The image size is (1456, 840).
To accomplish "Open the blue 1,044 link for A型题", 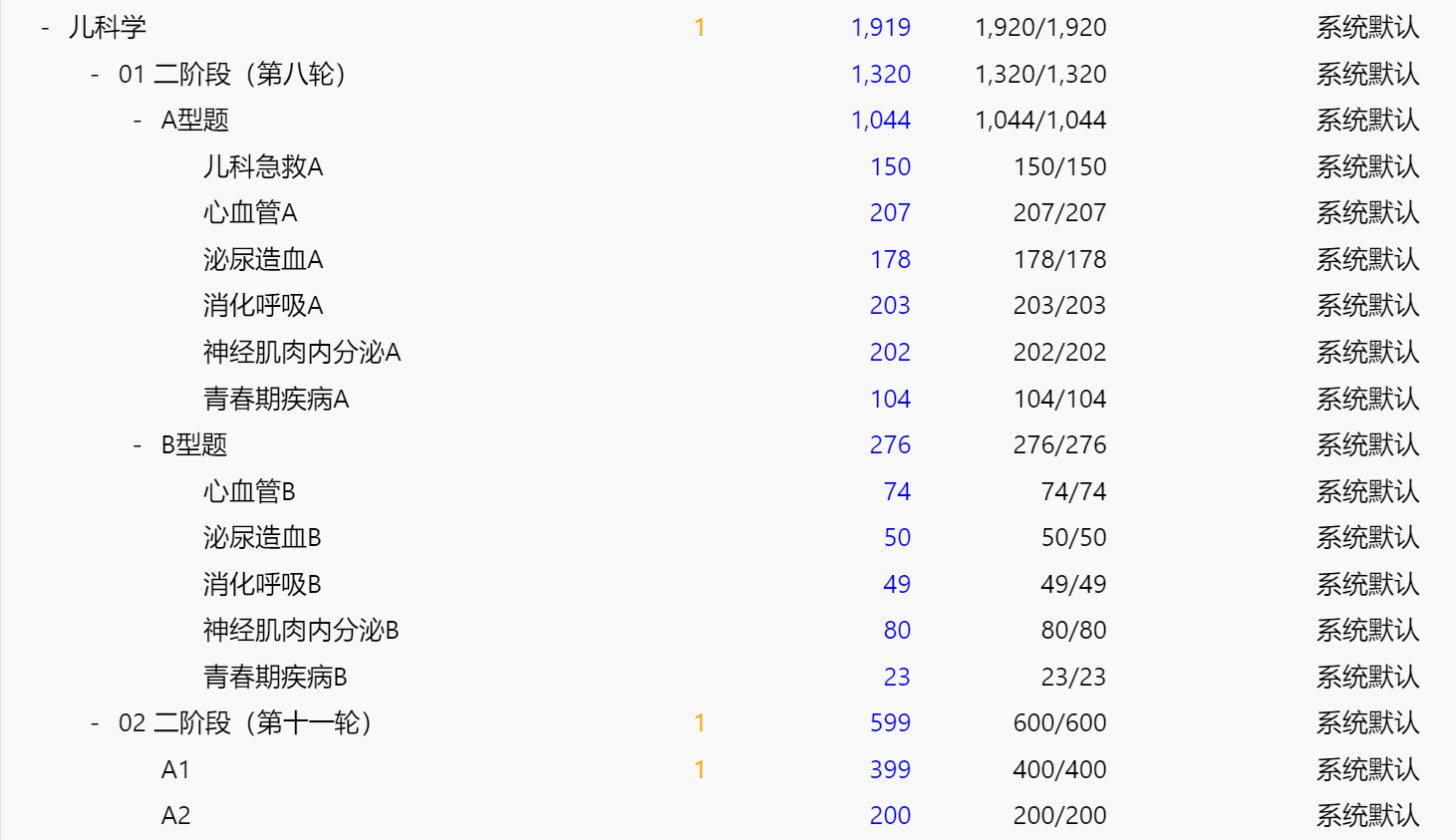I will 880,121.
